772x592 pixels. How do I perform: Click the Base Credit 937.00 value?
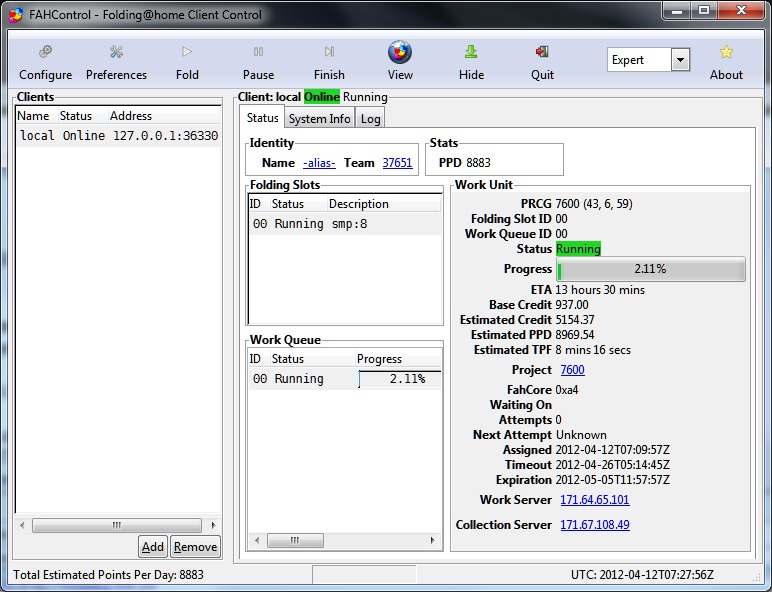(x=572, y=305)
